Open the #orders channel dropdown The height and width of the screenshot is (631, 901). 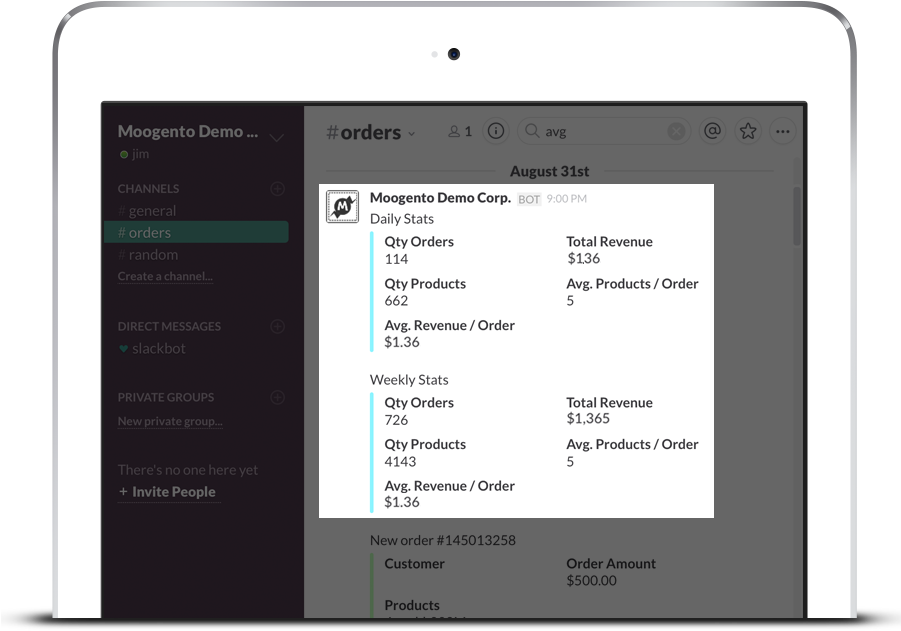[411, 134]
